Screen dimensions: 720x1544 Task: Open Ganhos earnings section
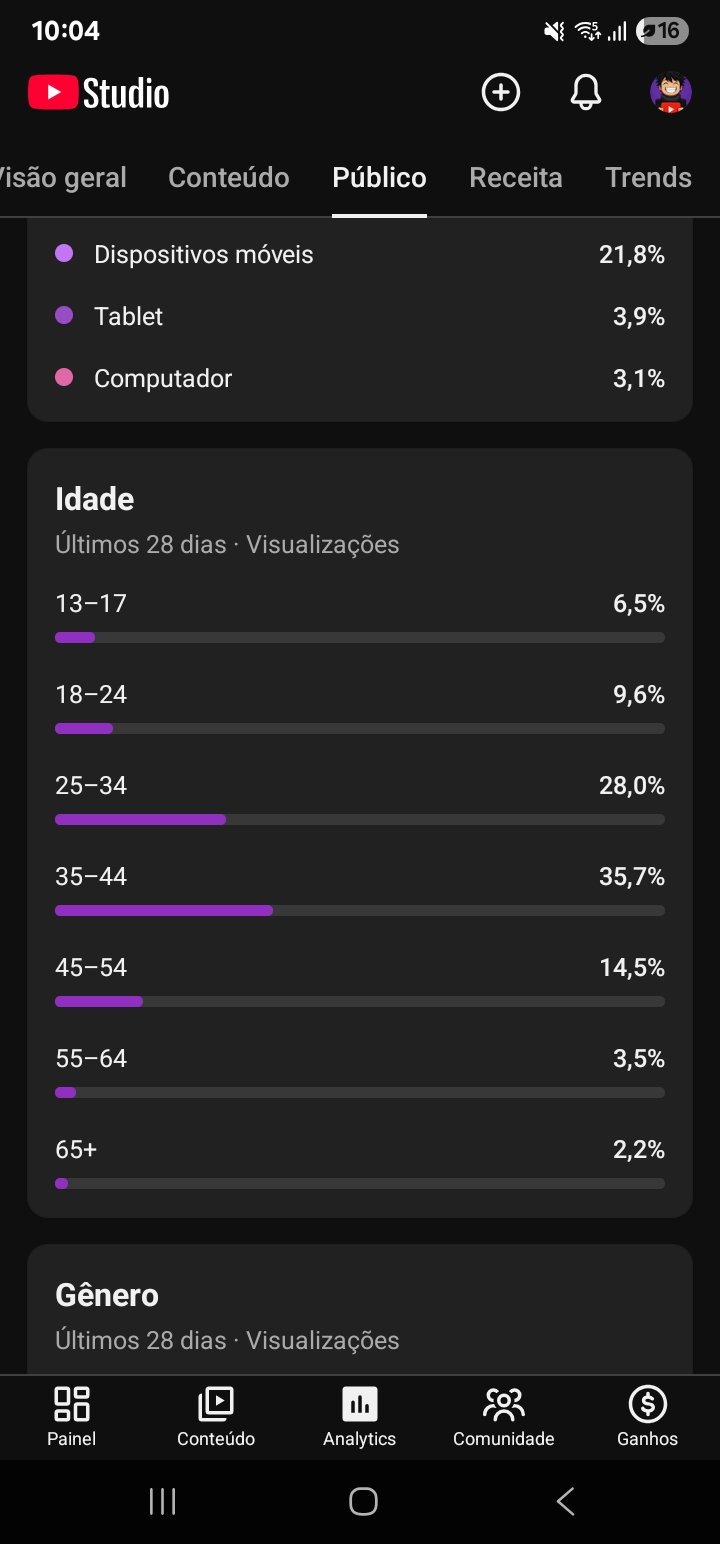(647, 1416)
